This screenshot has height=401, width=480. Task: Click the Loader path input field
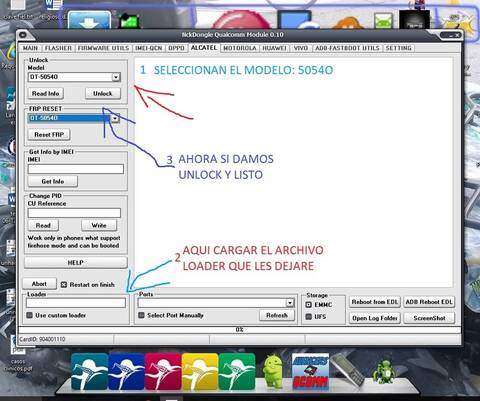click(76, 303)
